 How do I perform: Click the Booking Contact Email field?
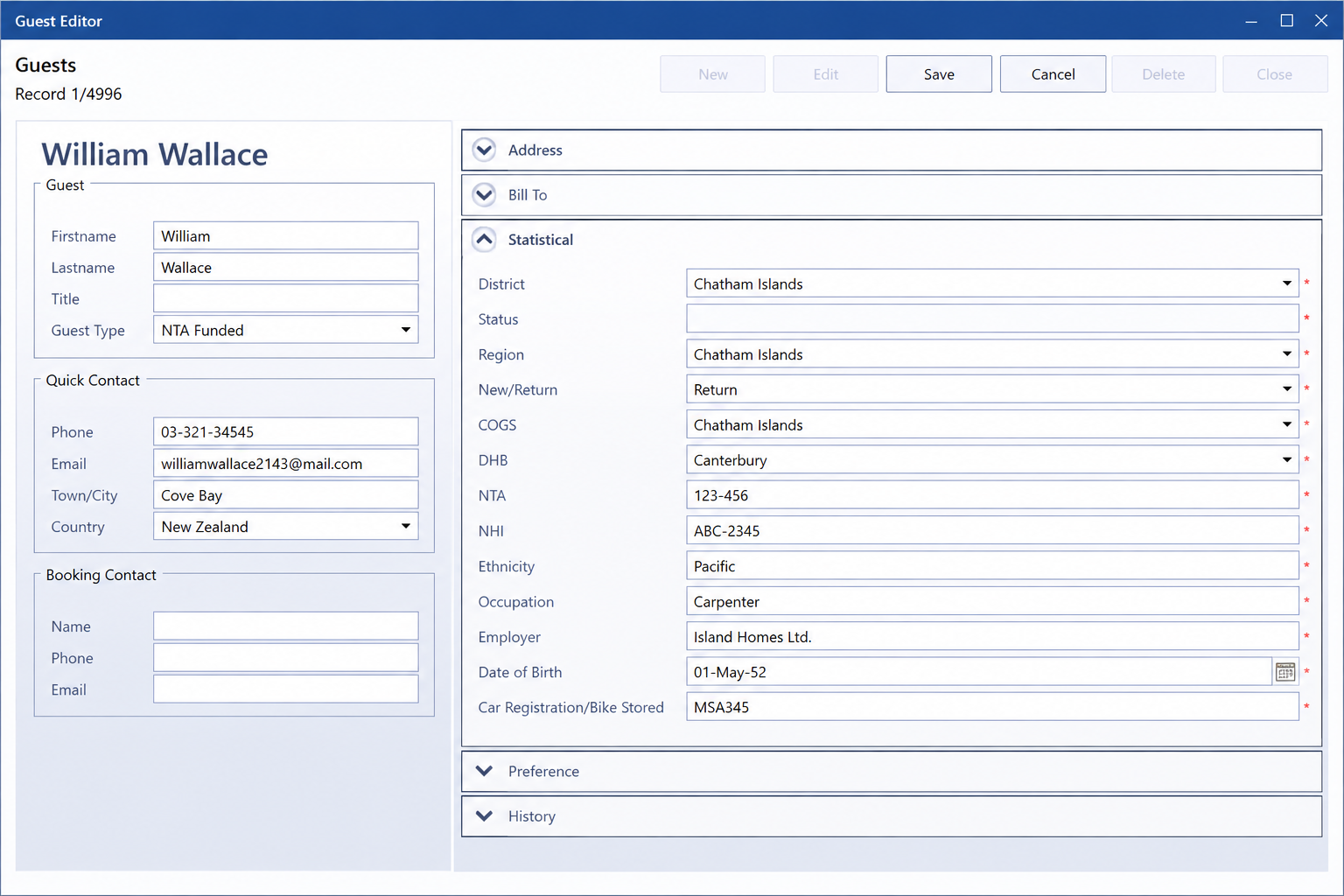(286, 689)
